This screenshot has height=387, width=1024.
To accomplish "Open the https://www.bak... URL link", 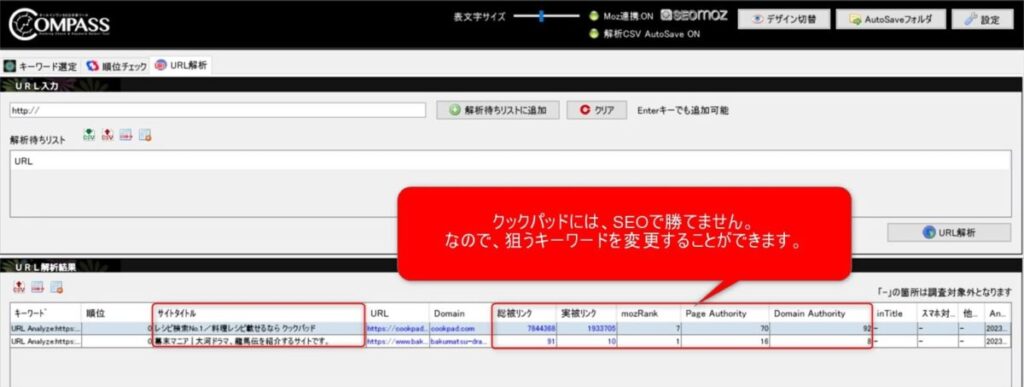I will click(x=397, y=341).
